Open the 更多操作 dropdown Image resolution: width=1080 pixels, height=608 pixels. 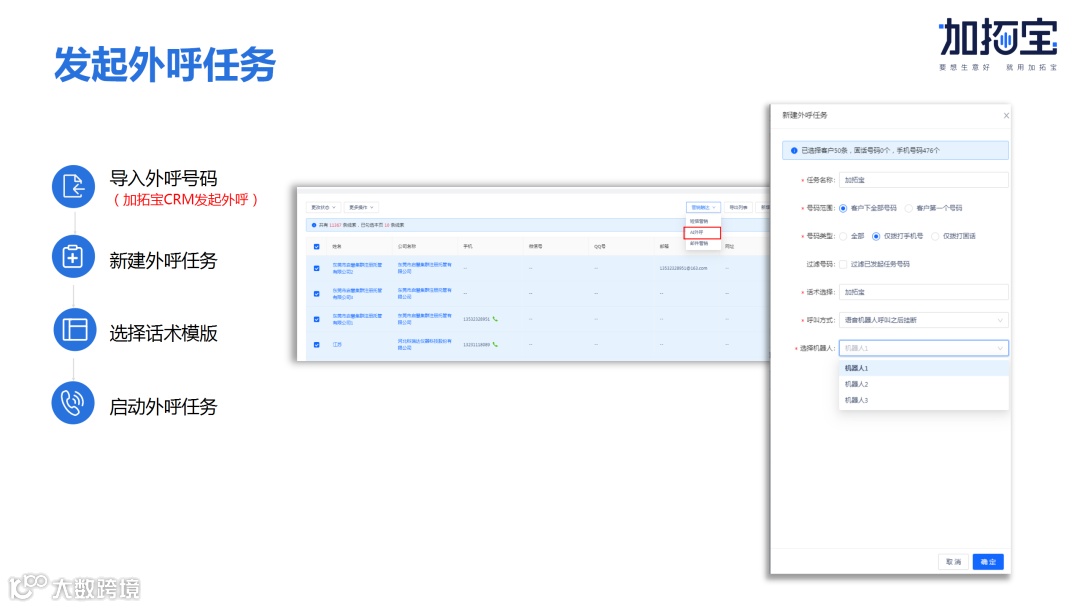[361, 207]
